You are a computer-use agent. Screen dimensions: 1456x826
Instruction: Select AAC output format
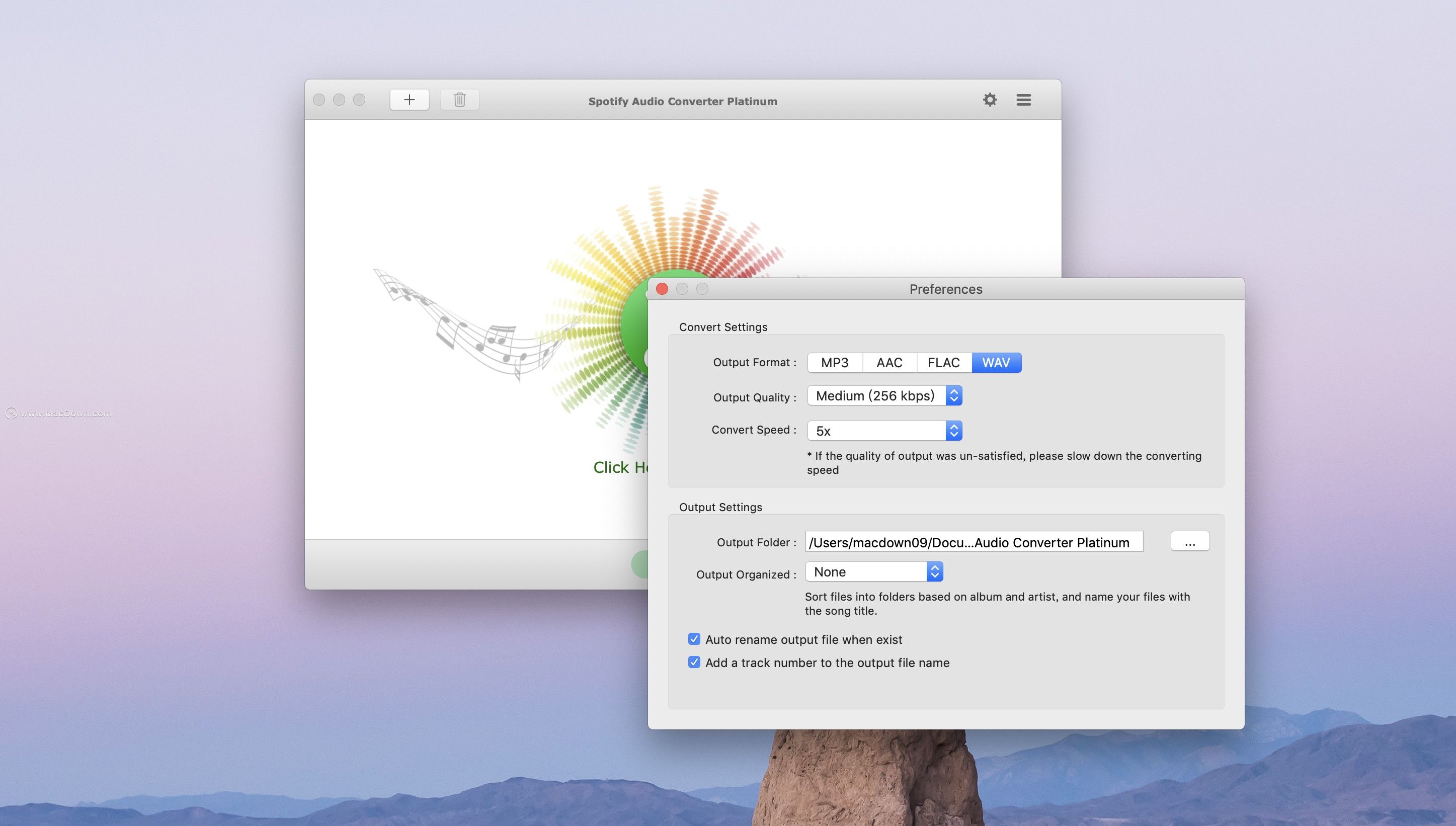coord(889,363)
